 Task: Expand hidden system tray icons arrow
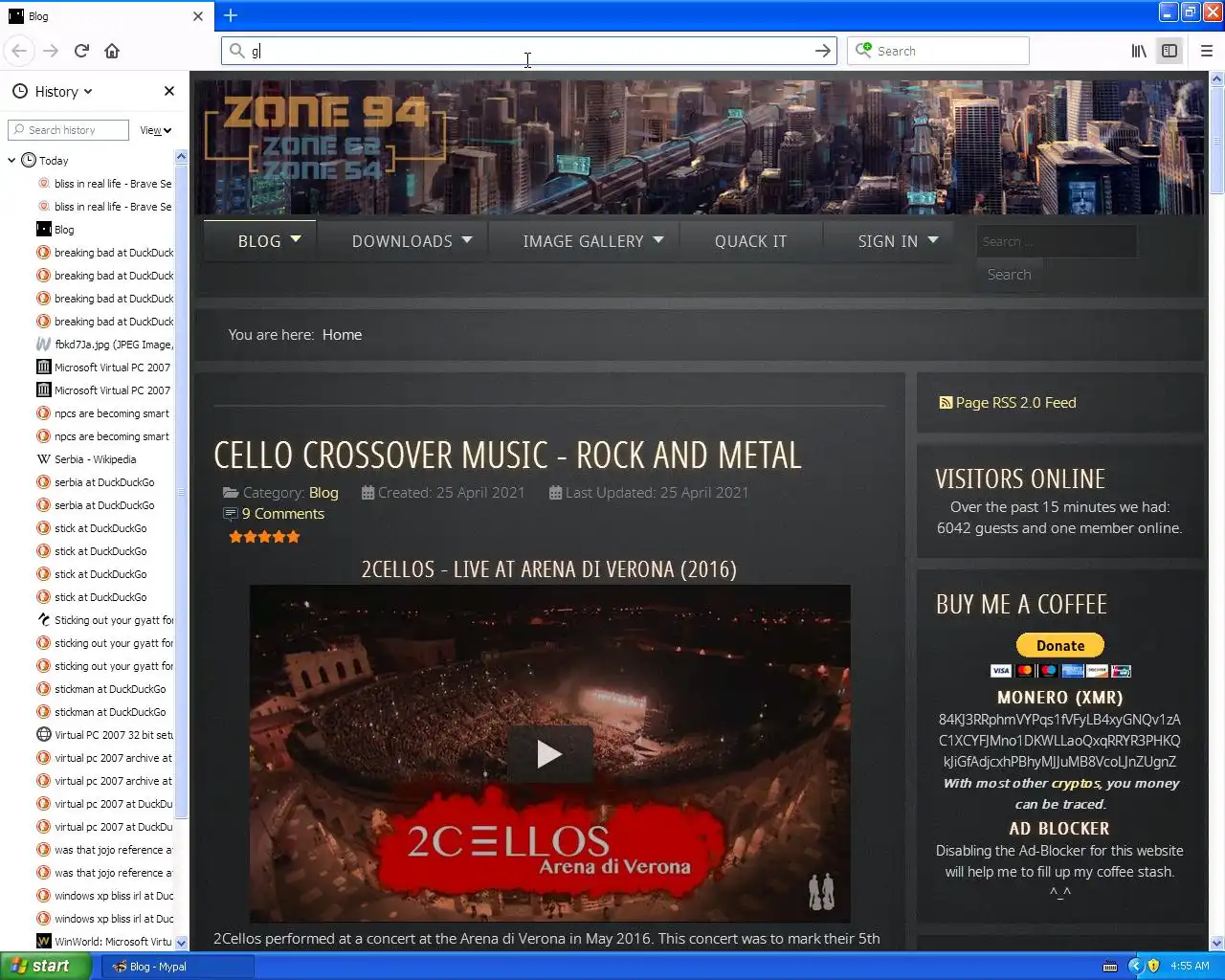(x=1135, y=967)
